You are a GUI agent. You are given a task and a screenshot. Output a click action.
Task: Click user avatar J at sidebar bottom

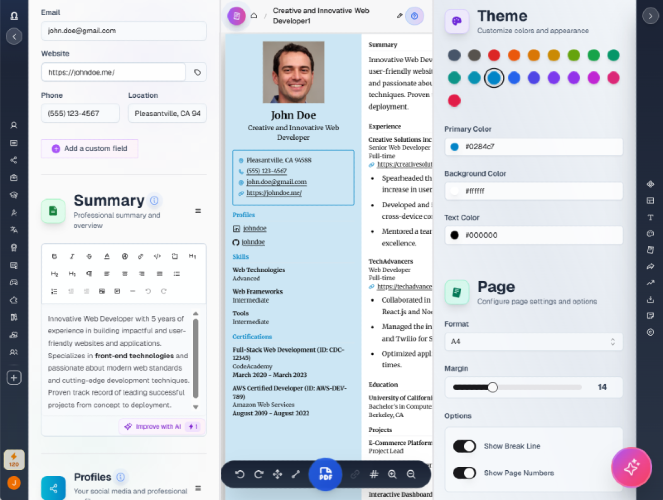click(14, 483)
